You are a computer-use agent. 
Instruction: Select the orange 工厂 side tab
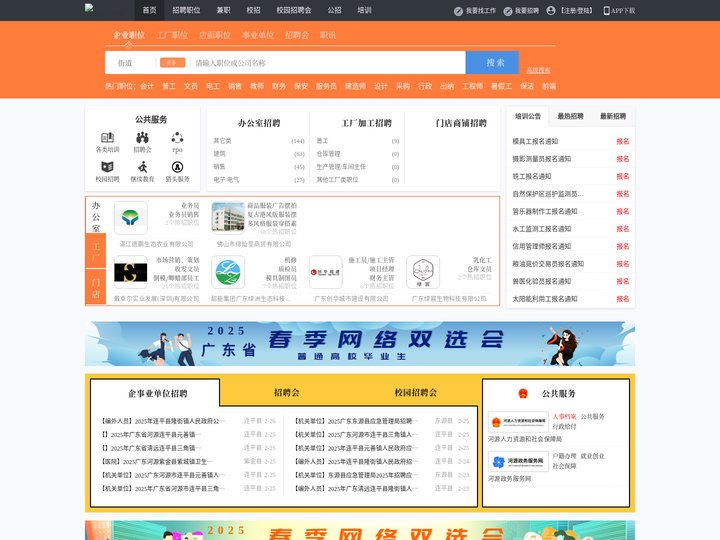pos(96,251)
